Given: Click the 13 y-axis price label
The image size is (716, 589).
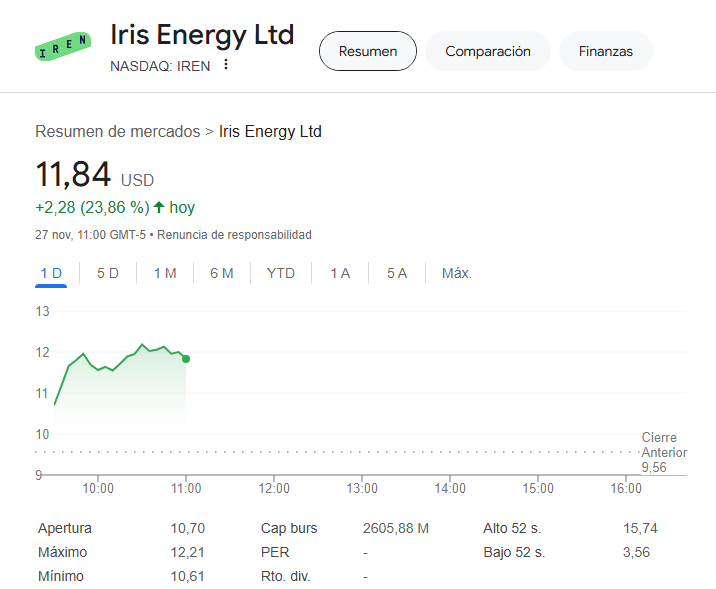Looking at the screenshot, I should click(x=42, y=311).
